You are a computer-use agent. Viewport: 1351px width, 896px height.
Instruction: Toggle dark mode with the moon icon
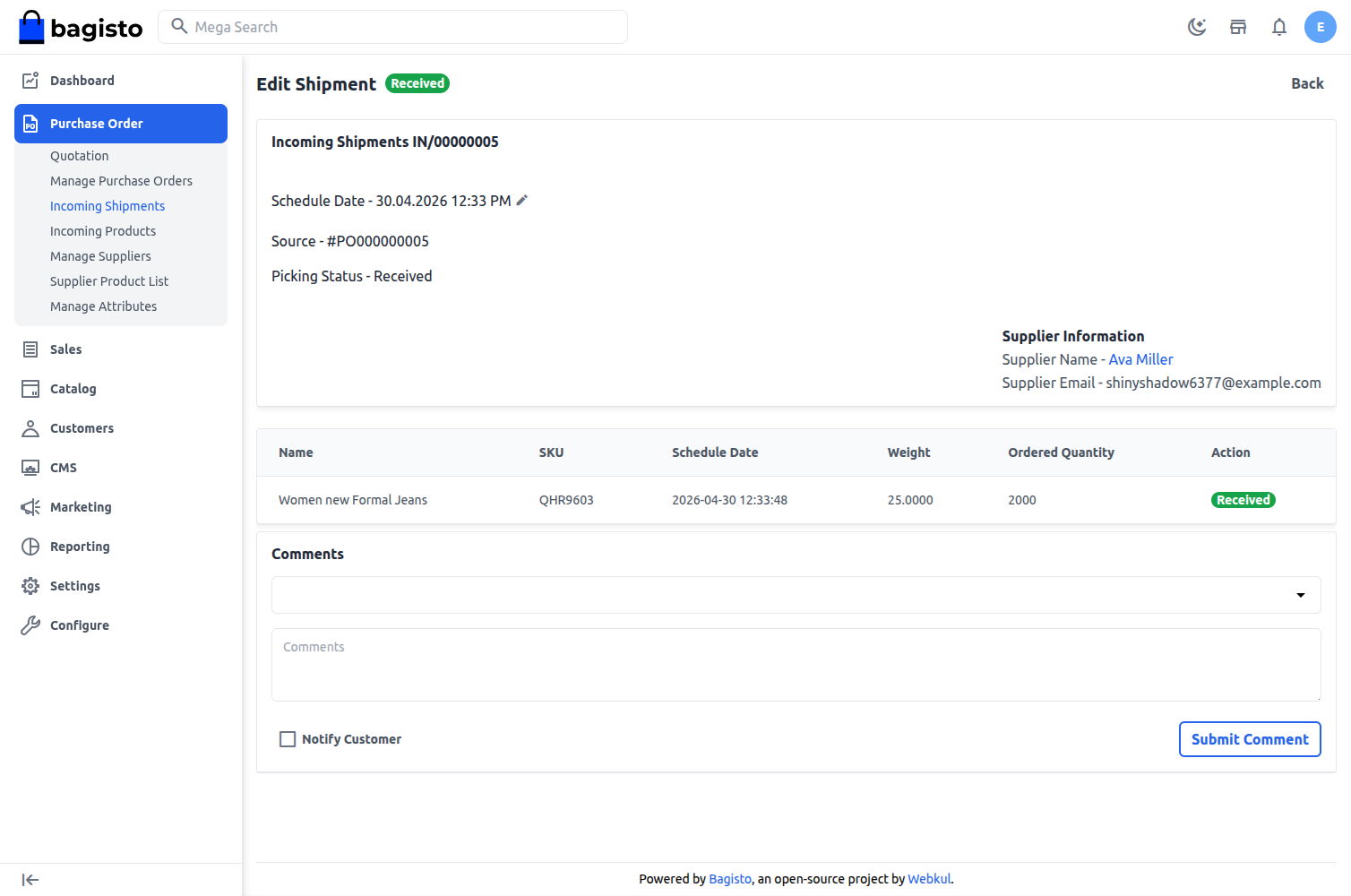point(1197,27)
